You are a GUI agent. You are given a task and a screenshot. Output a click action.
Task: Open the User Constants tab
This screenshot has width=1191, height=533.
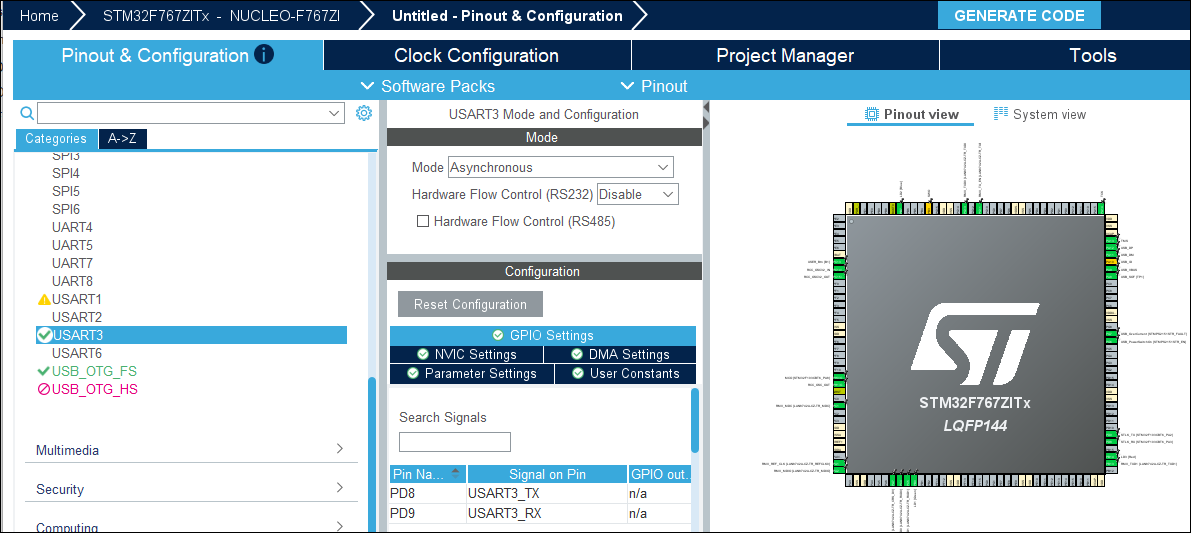625,374
